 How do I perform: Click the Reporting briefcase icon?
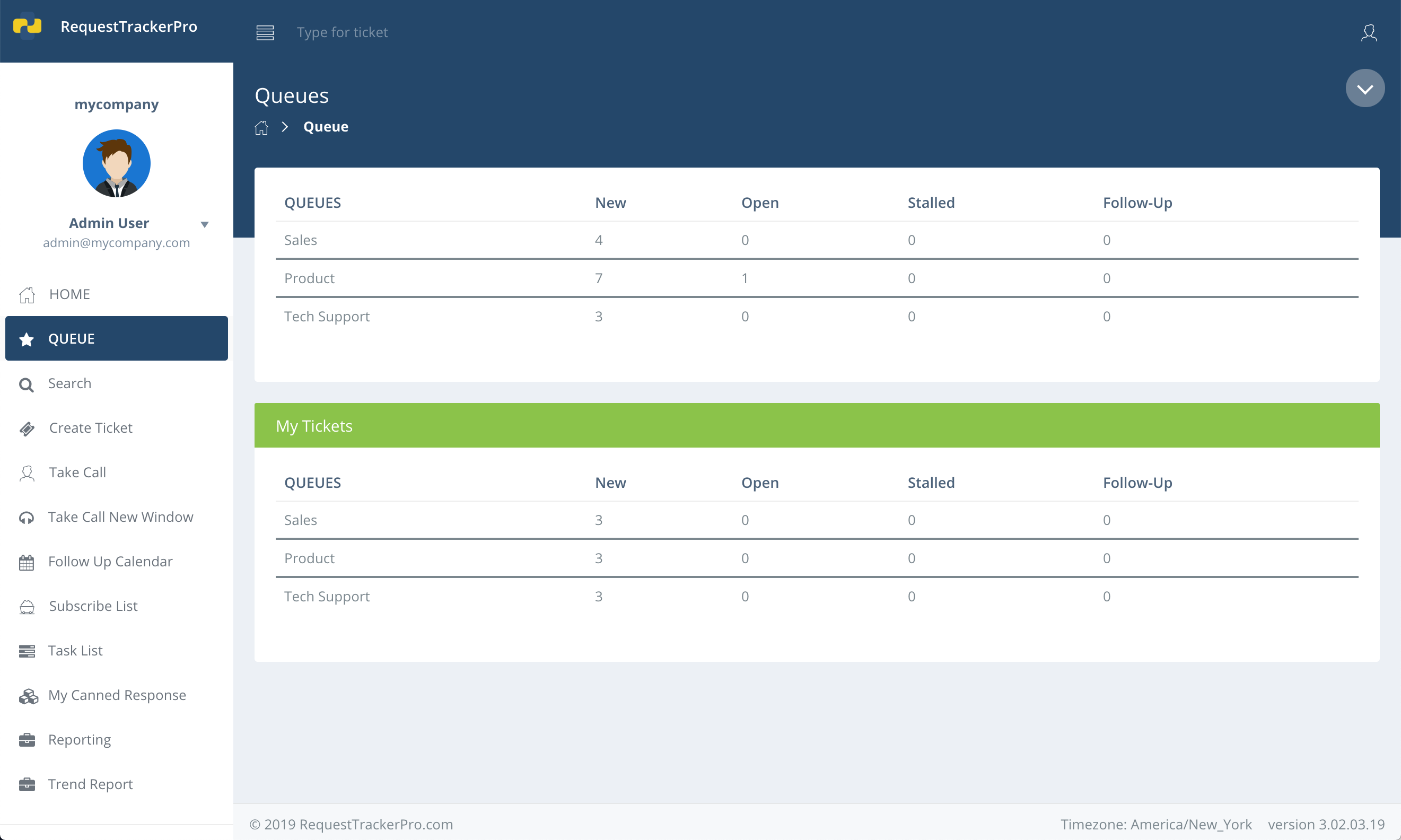(x=27, y=740)
